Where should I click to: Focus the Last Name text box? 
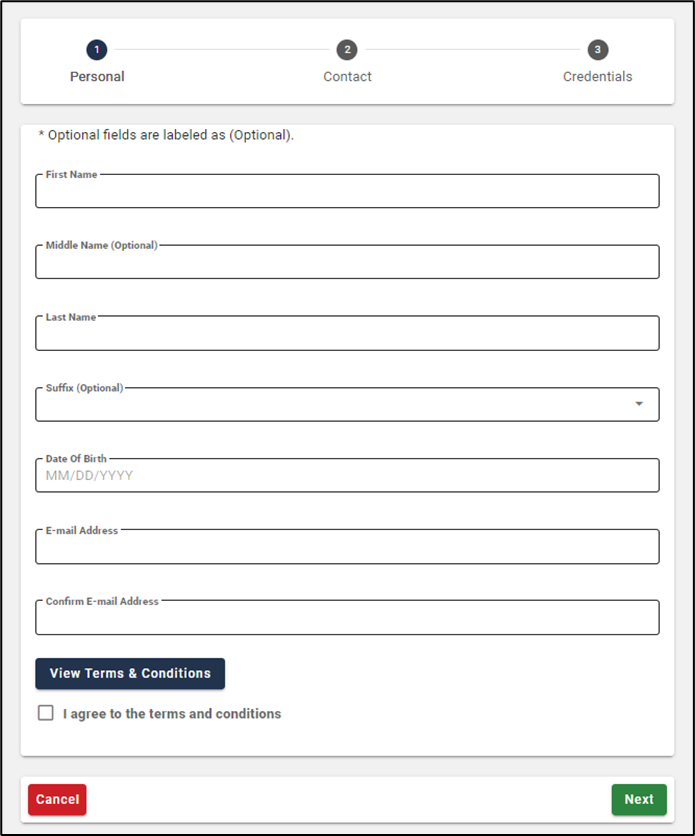coord(347,334)
